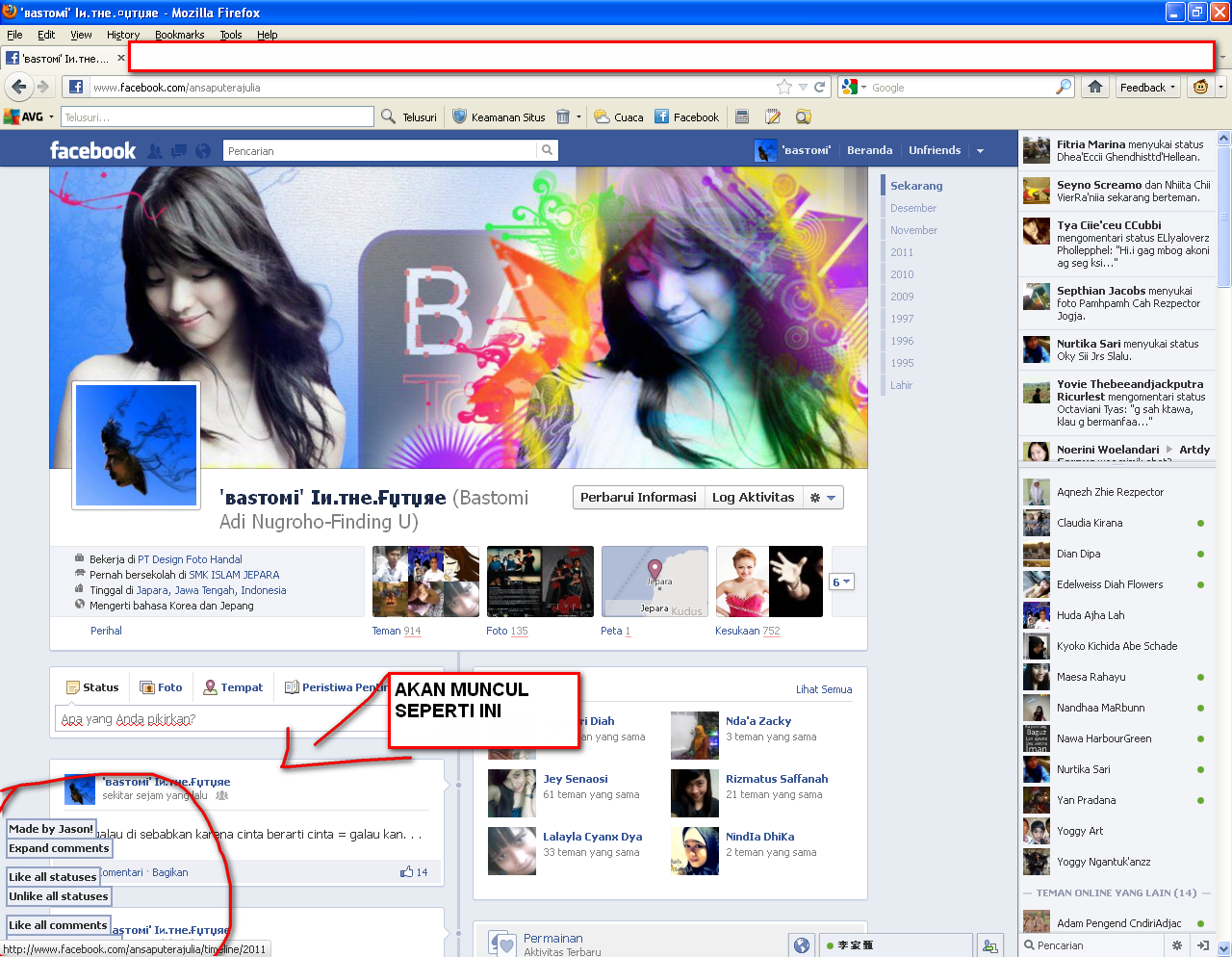Click the Unfriends link
Screen dimensions: 1232x957
click(935, 150)
